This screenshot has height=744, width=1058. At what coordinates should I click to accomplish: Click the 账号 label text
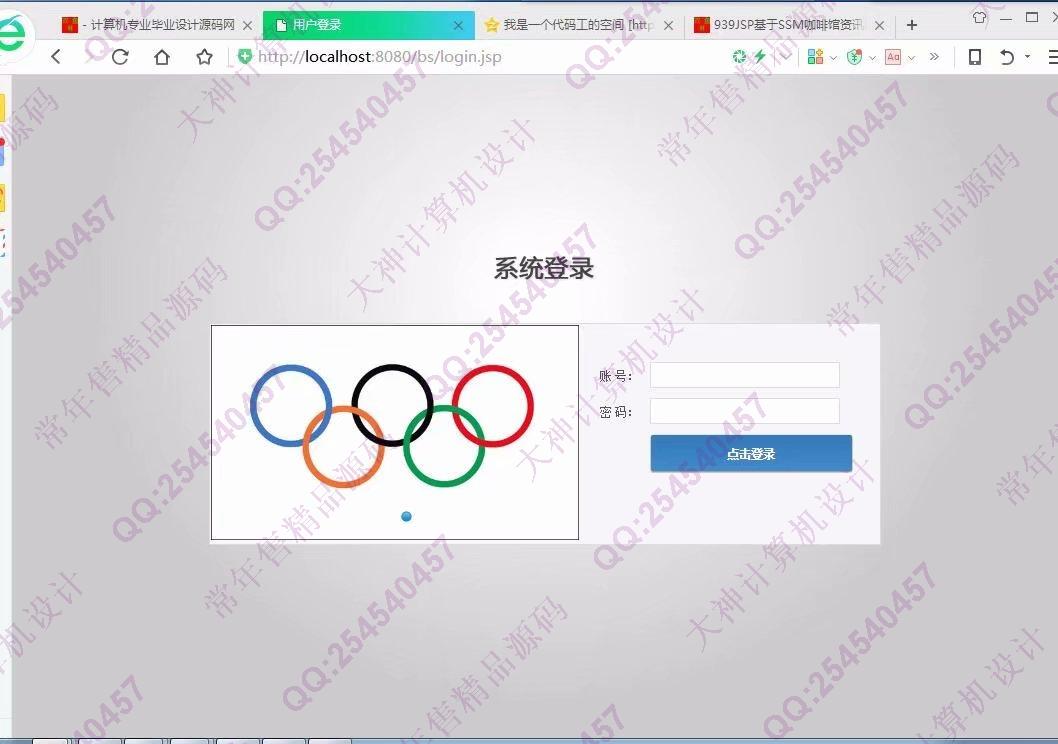(615, 376)
